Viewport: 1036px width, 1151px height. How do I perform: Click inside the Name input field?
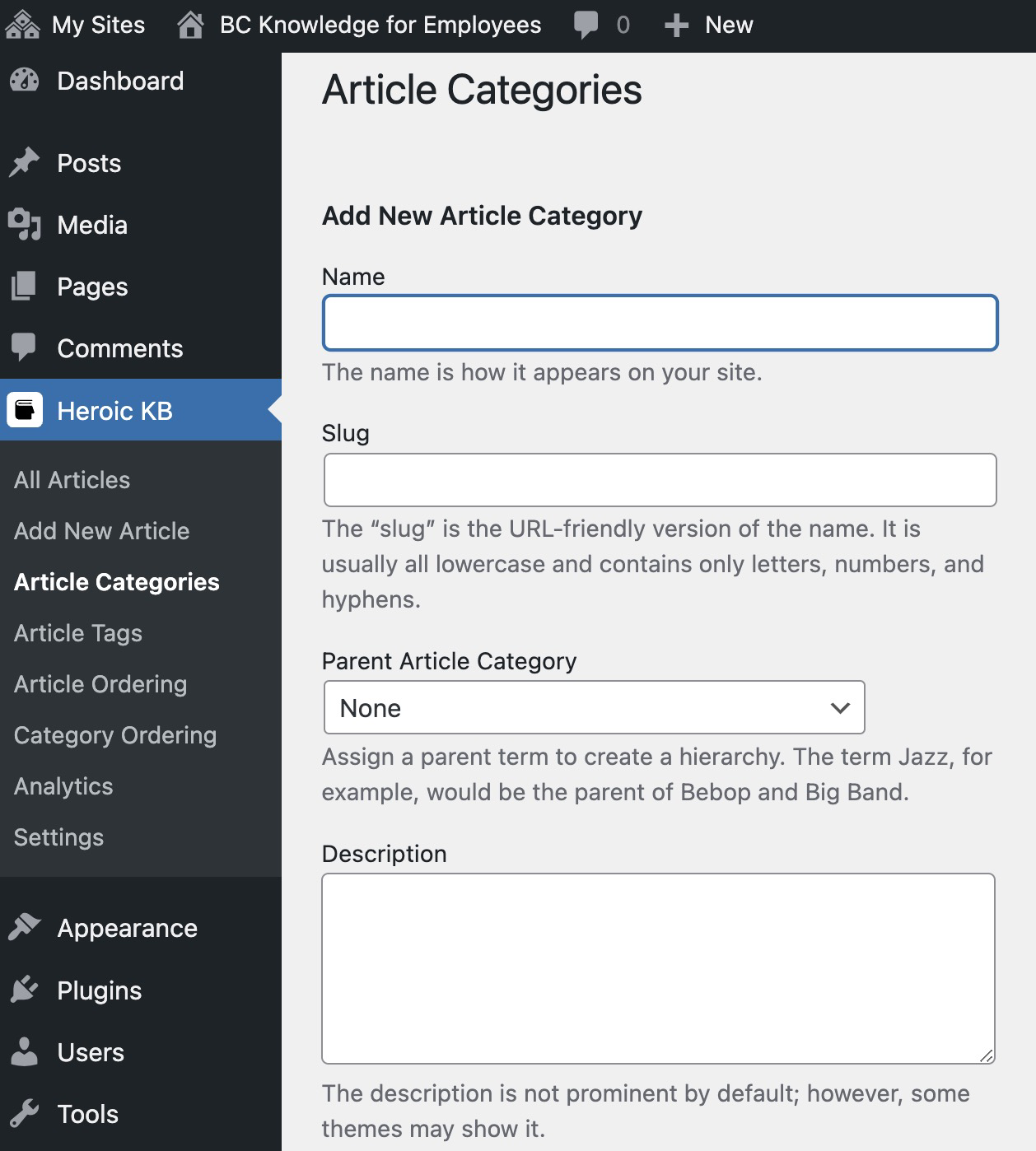(x=659, y=322)
